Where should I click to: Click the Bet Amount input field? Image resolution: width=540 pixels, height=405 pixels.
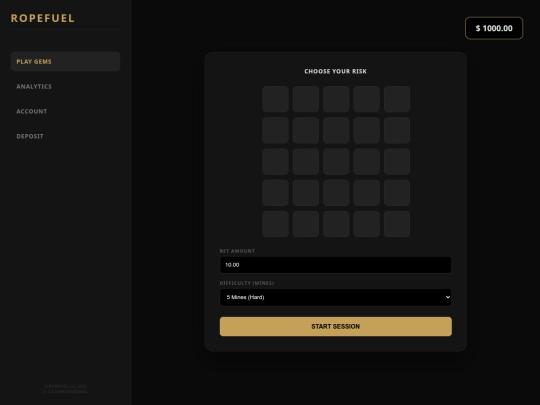pyautogui.click(x=335, y=265)
